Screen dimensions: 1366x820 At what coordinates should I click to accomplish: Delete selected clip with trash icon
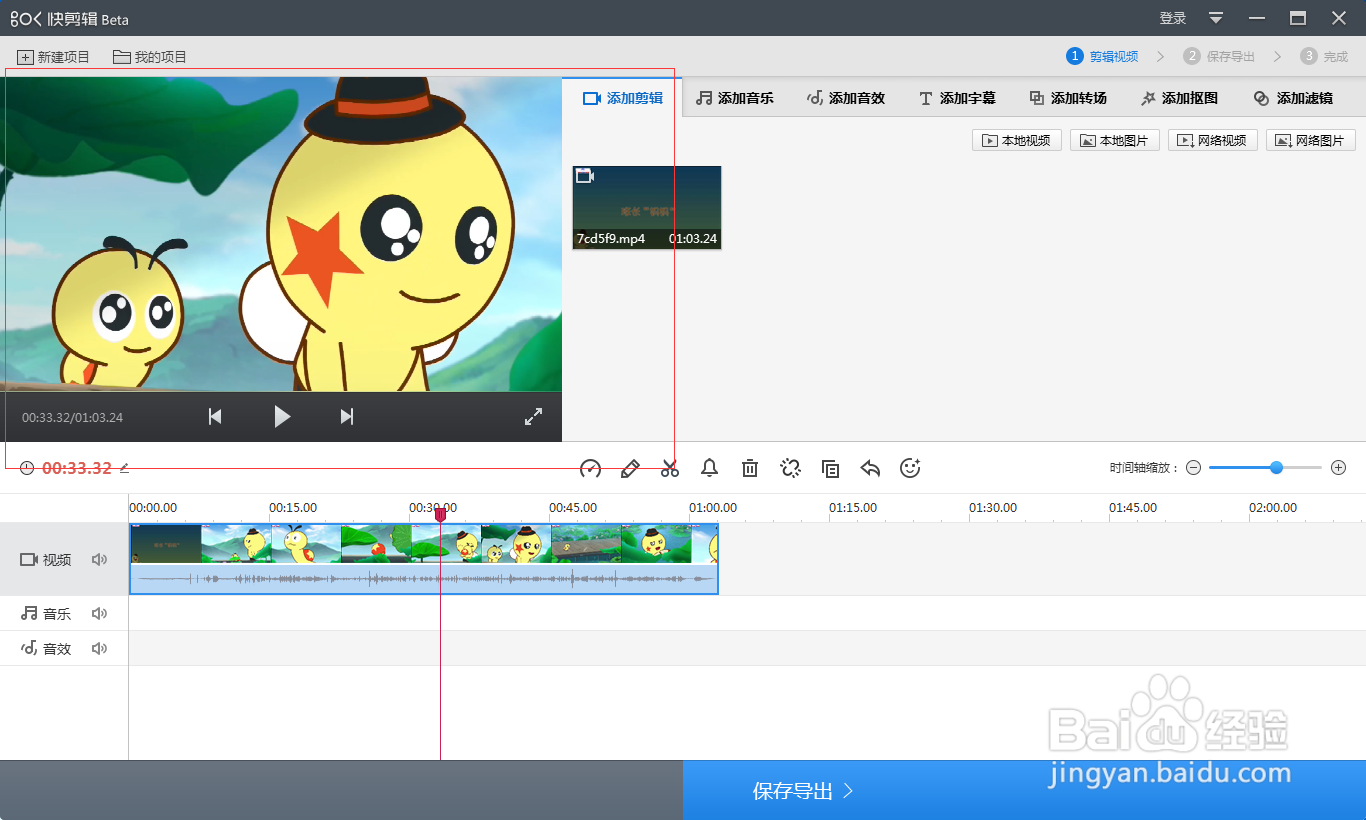click(x=750, y=468)
